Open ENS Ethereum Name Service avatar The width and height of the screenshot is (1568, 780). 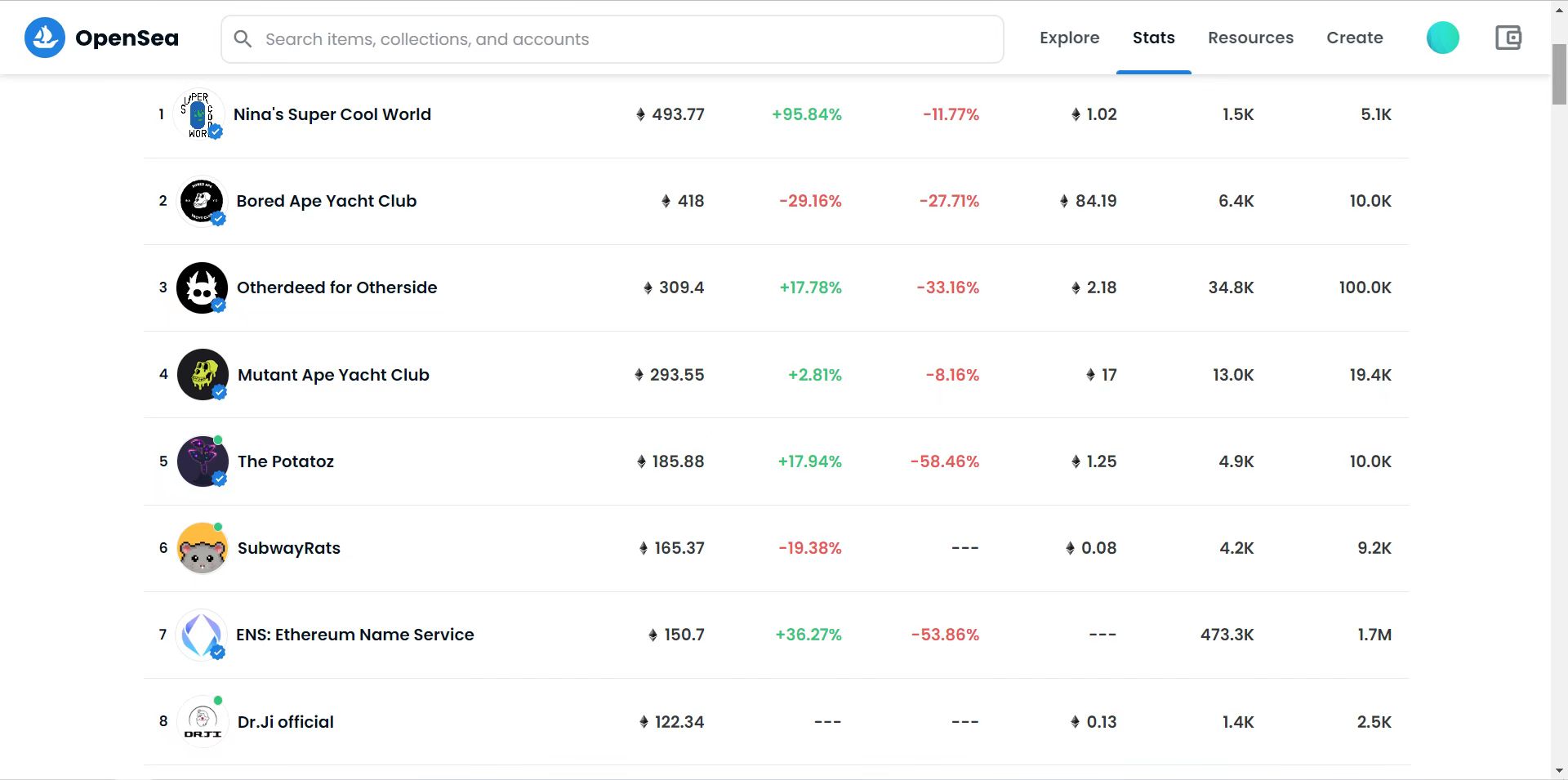point(201,635)
